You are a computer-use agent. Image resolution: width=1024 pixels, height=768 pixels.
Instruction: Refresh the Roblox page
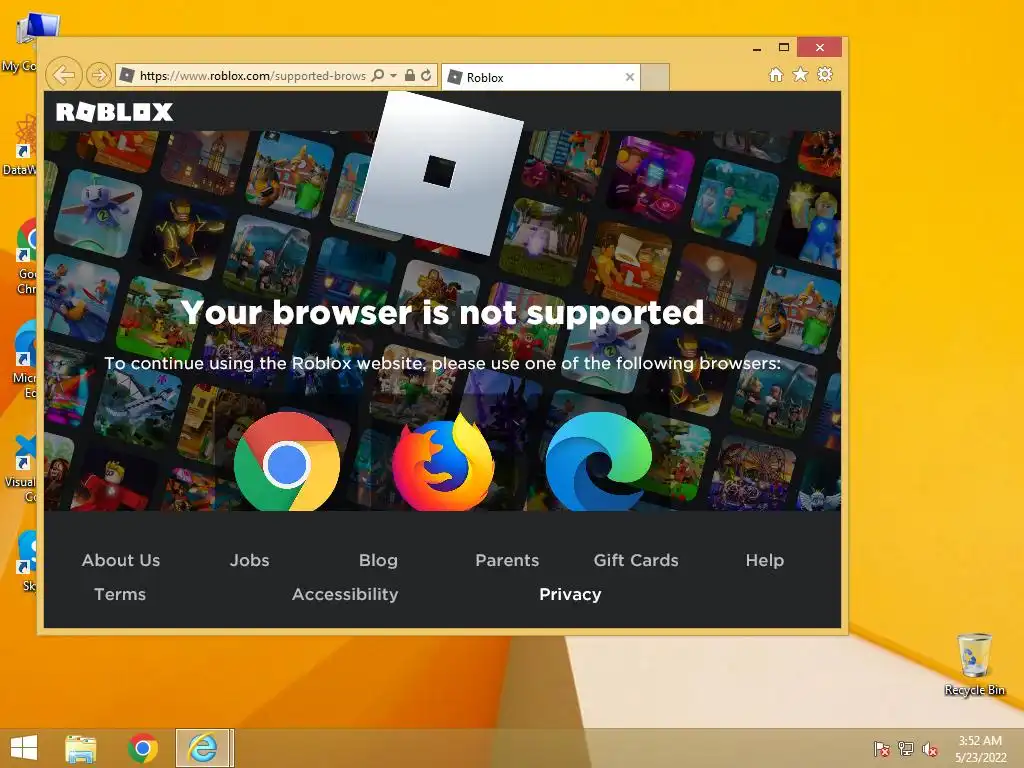point(426,75)
